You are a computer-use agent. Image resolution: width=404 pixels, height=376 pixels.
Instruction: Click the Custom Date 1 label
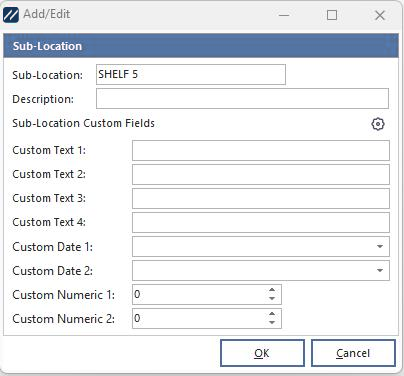52,247
